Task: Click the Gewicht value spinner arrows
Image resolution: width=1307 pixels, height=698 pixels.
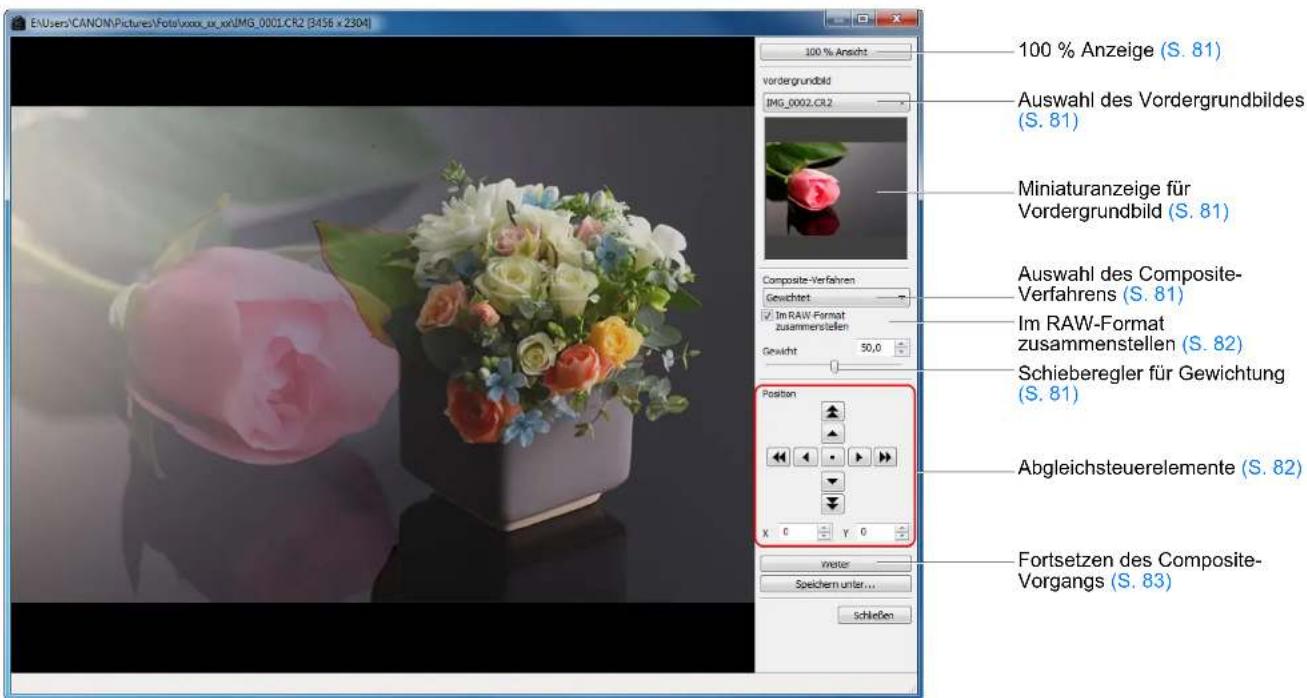Action: pos(903,347)
